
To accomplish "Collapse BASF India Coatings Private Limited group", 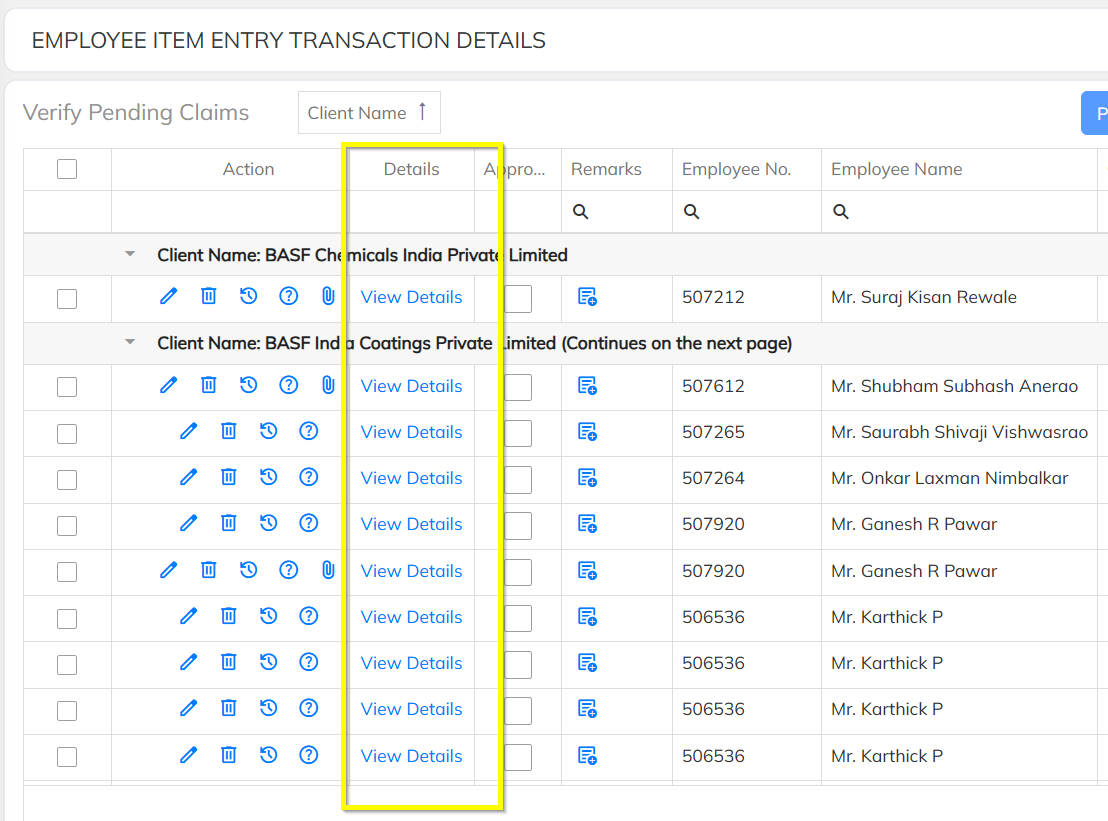I will 130,342.
